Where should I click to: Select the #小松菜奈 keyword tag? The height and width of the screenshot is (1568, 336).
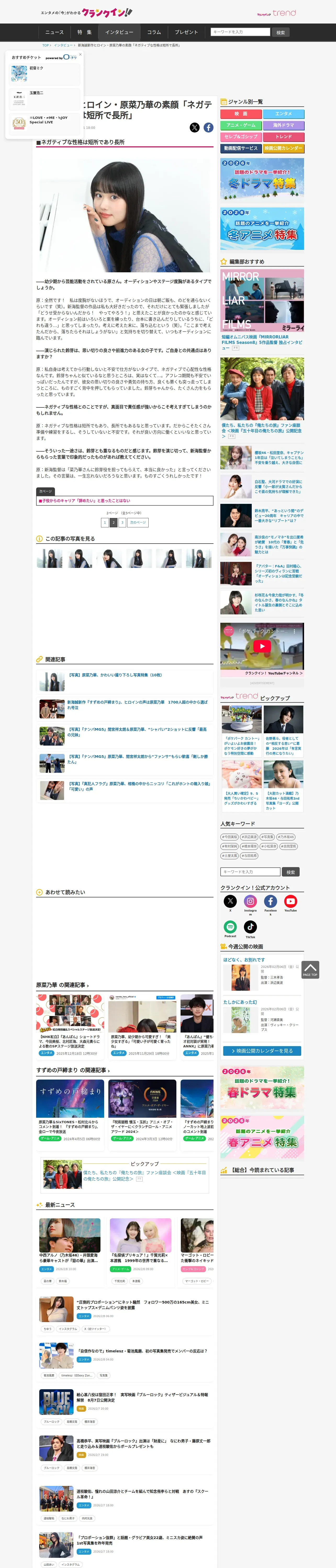pyautogui.click(x=269, y=846)
